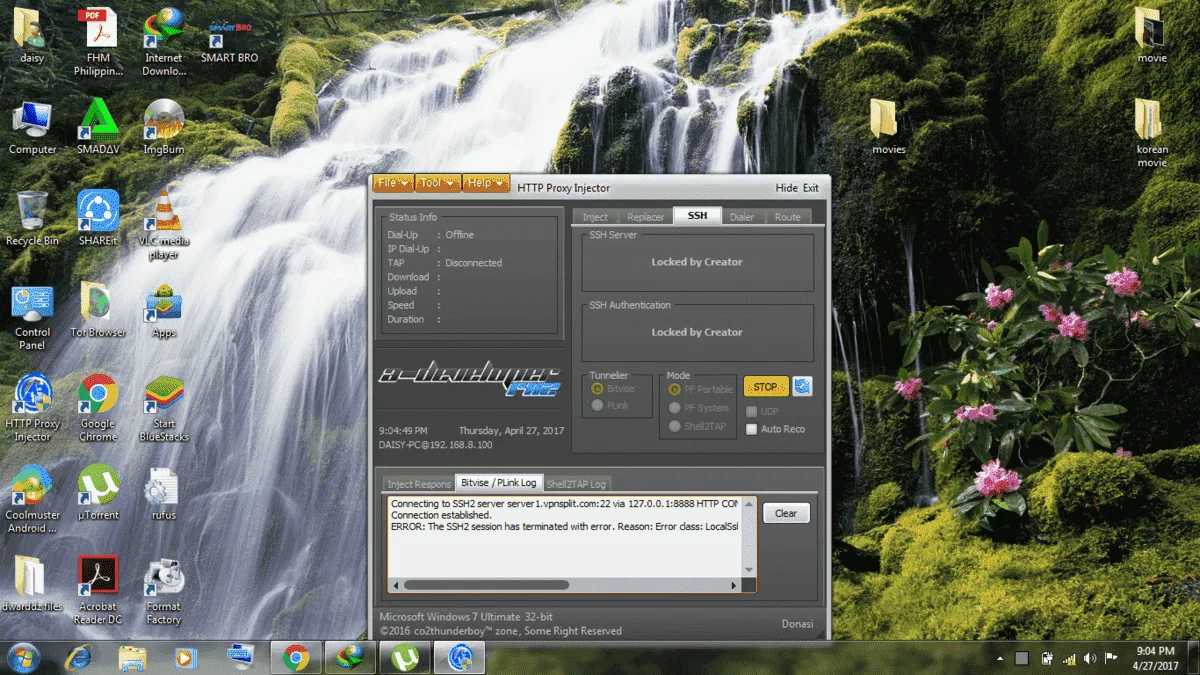Clear the log with Clear button
This screenshot has width=1200, height=675.
(786, 513)
